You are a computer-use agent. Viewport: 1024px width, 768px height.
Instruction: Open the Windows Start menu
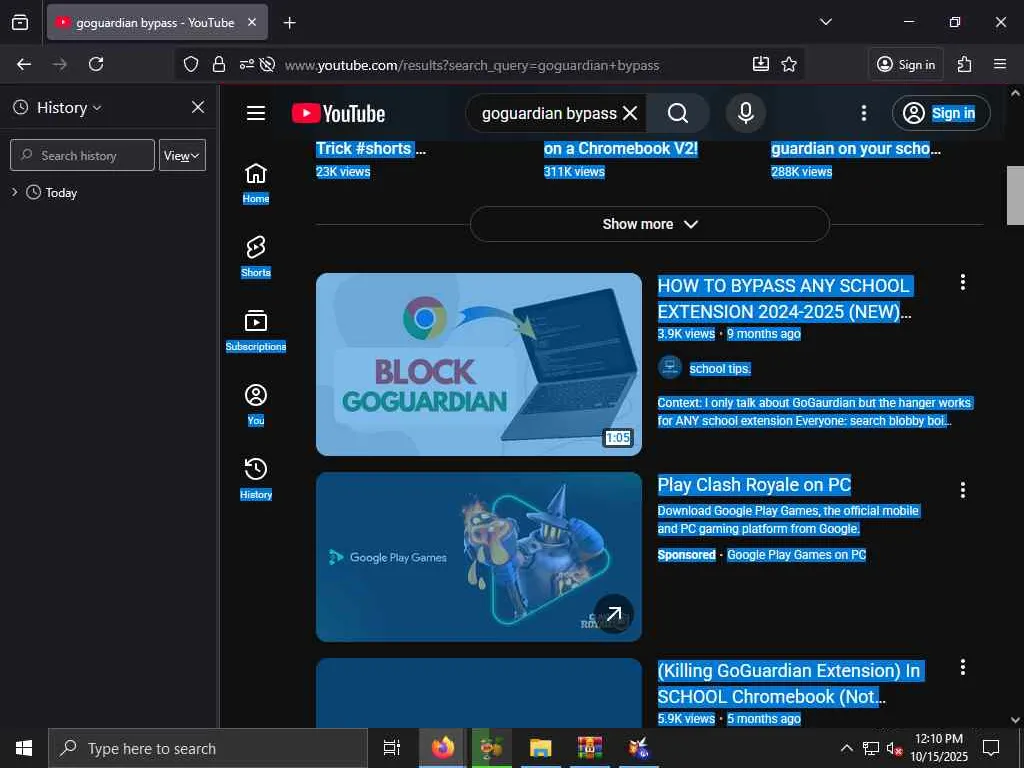point(24,748)
